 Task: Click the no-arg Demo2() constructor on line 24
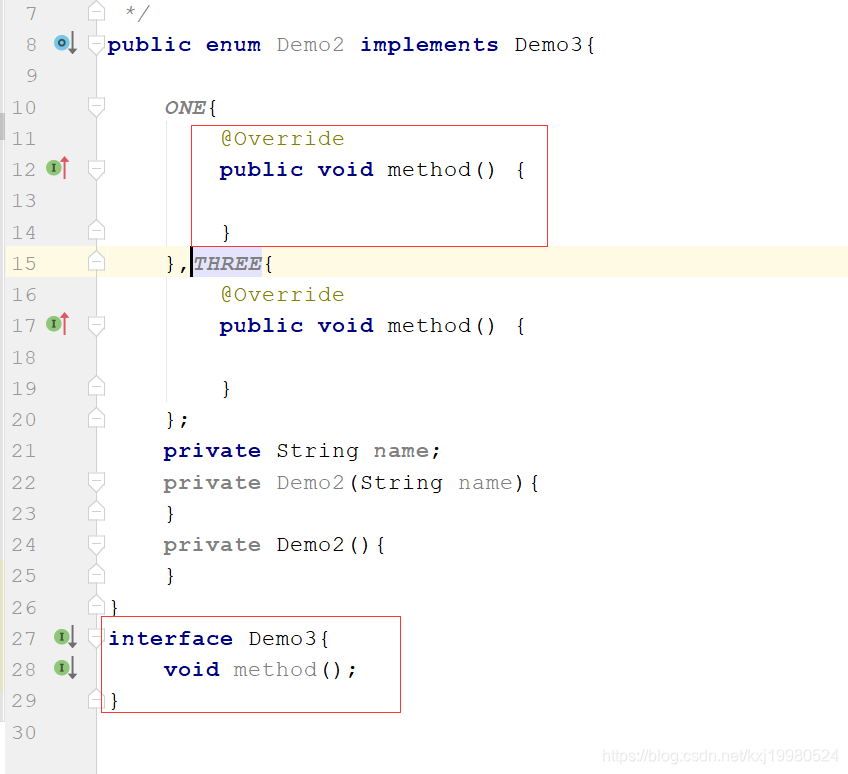click(310, 544)
